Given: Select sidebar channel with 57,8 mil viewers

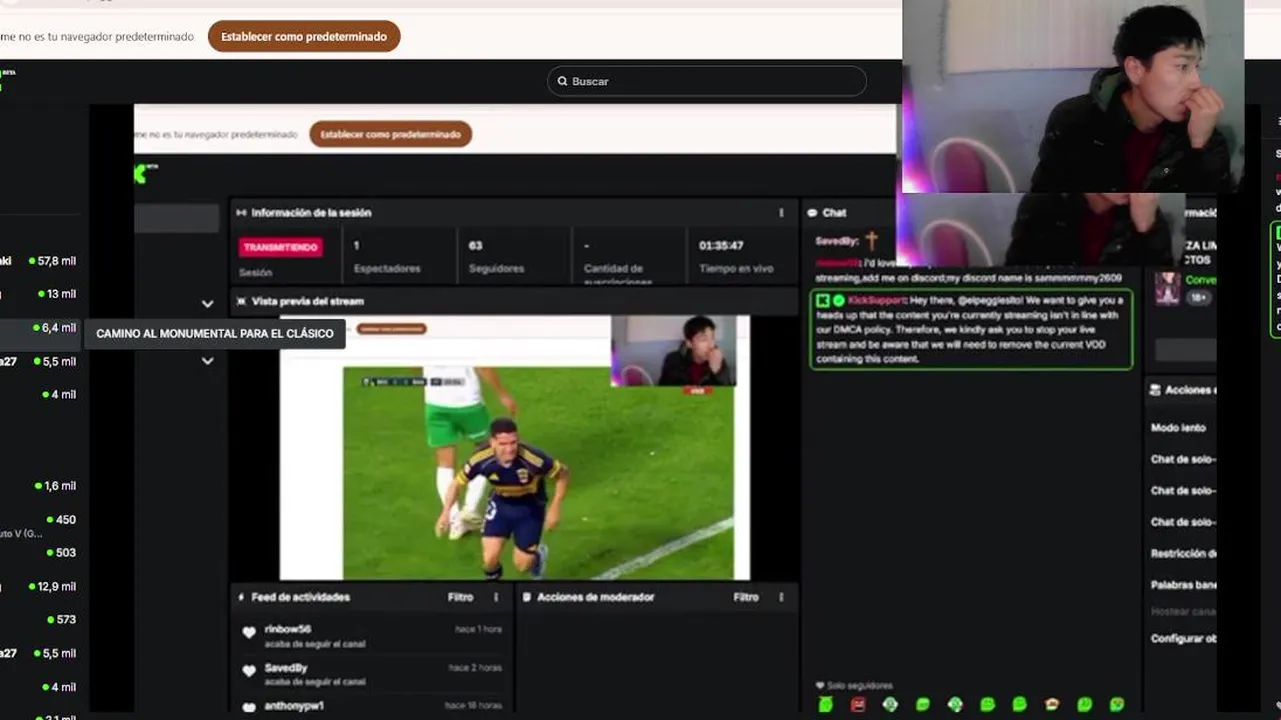Looking at the screenshot, I should click(39, 261).
